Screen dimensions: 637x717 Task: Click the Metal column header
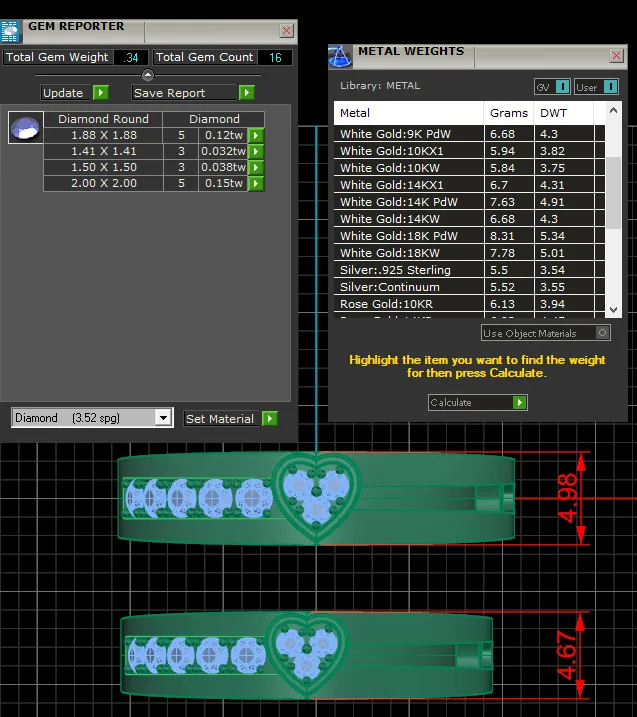409,113
